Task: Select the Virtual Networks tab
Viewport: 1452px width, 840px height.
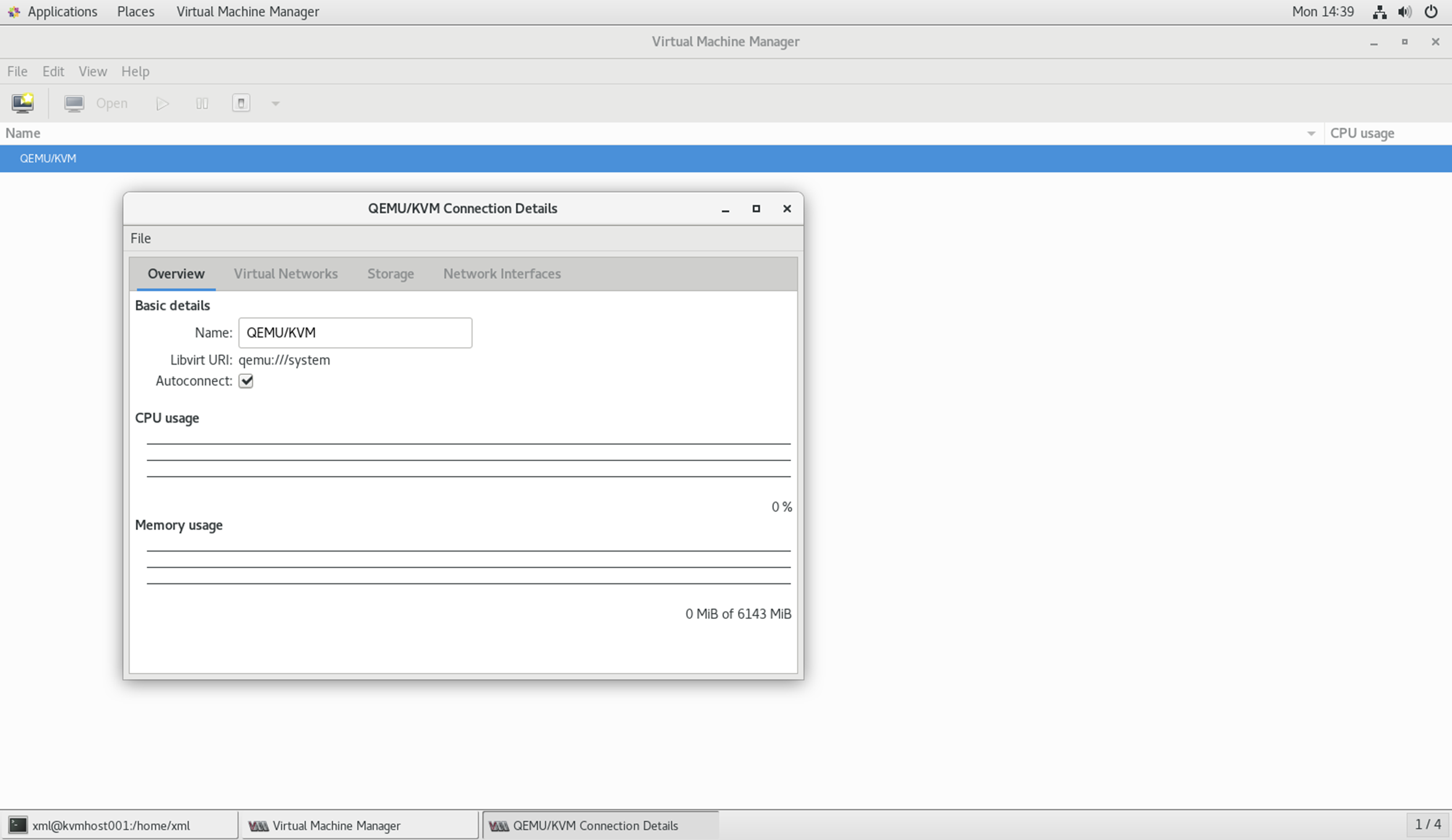Action: click(x=286, y=273)
